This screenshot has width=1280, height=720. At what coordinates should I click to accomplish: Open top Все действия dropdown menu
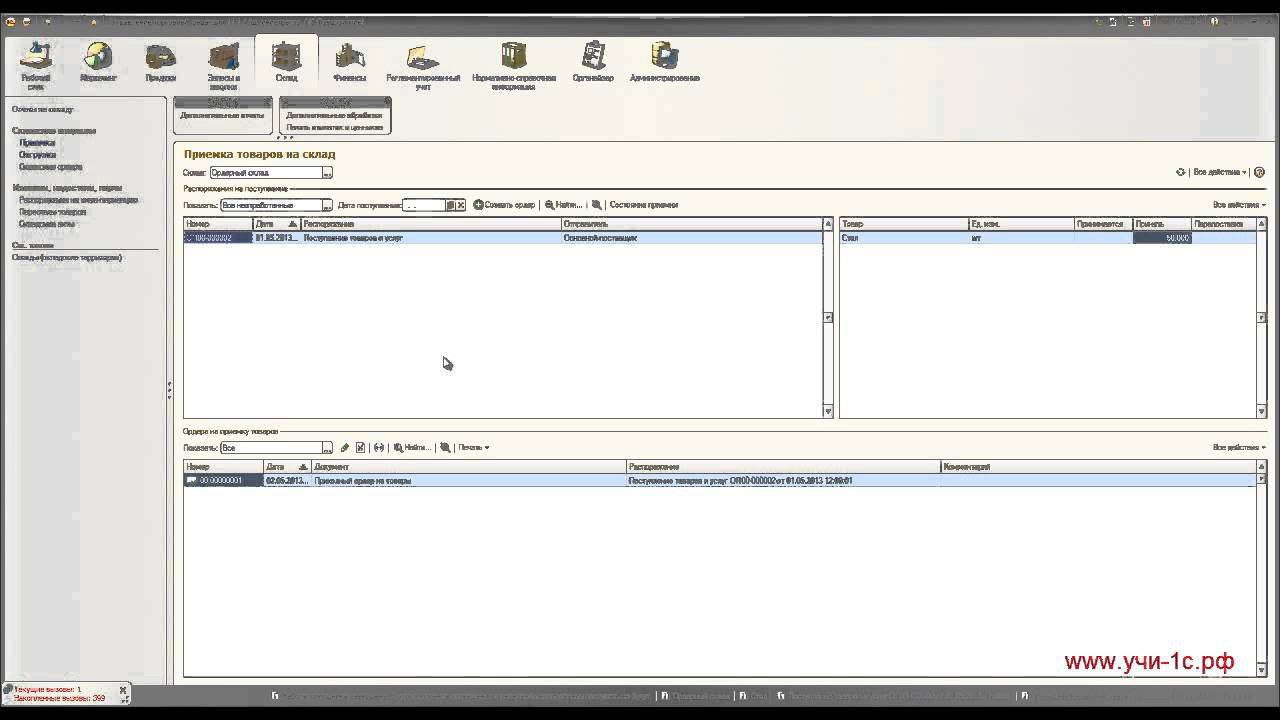click(x=1219, y=172)
